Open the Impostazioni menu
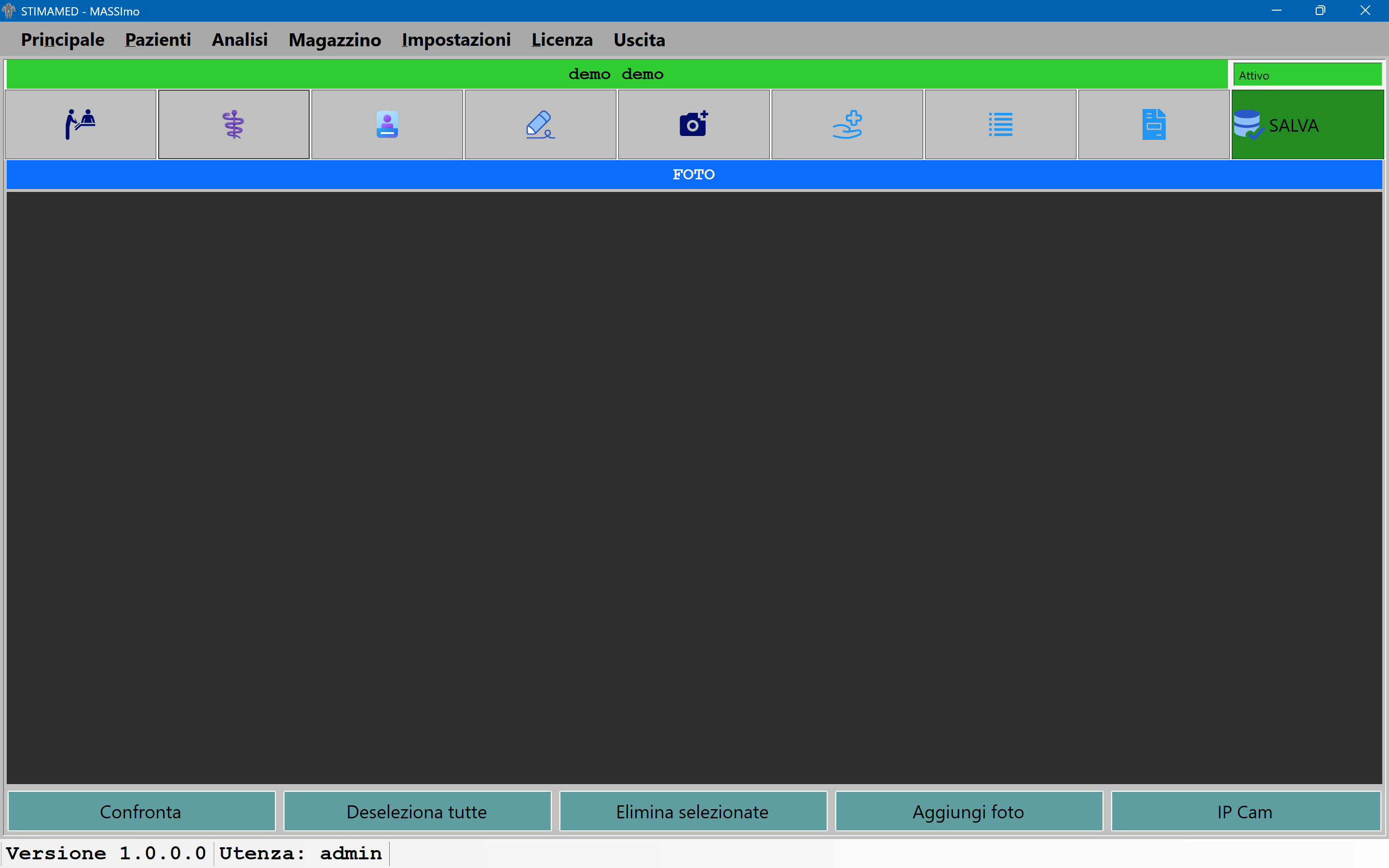The height and width of the screenshot is (868, 1389). 456,40
